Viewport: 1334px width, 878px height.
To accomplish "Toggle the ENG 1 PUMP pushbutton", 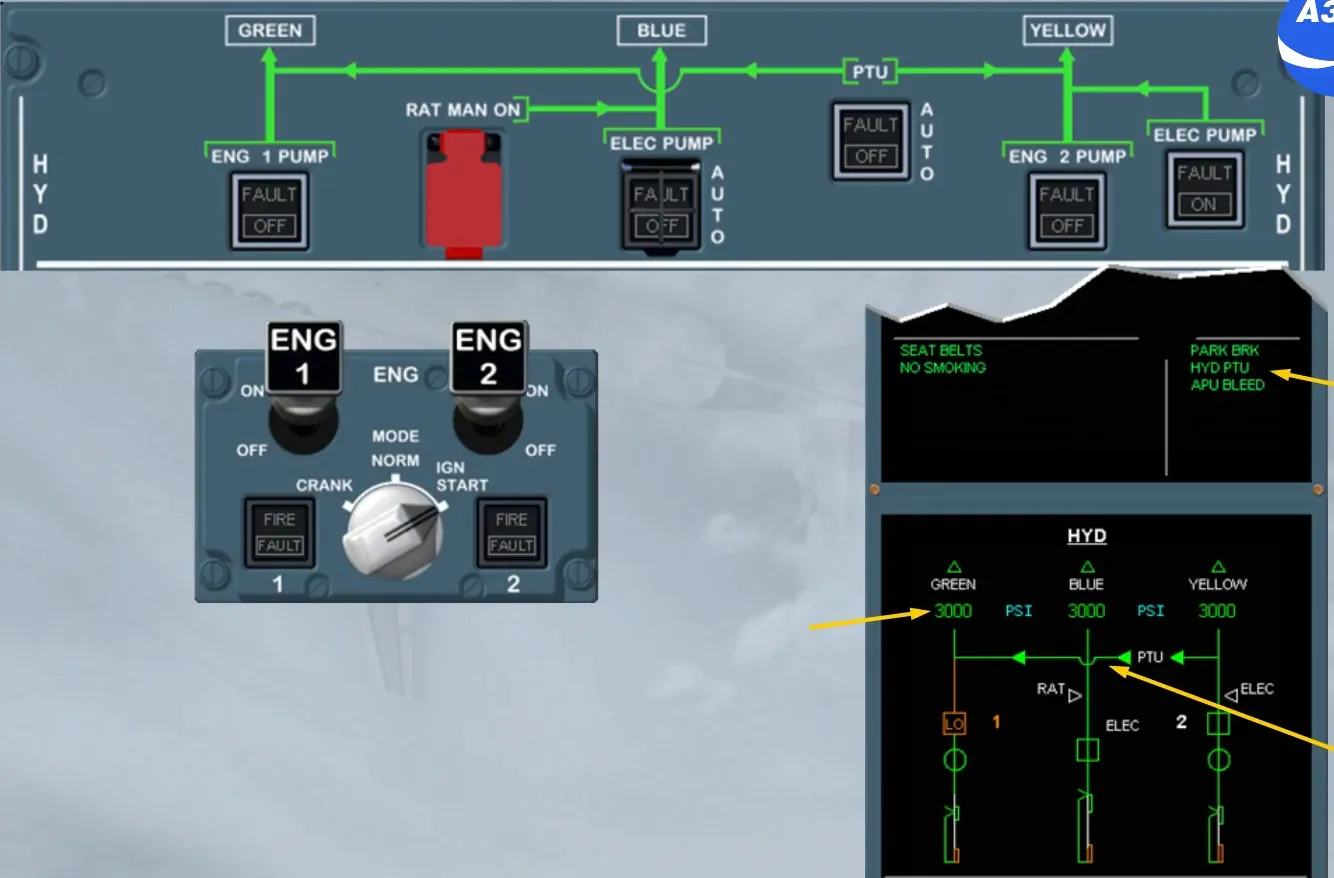I will [269, 210].
